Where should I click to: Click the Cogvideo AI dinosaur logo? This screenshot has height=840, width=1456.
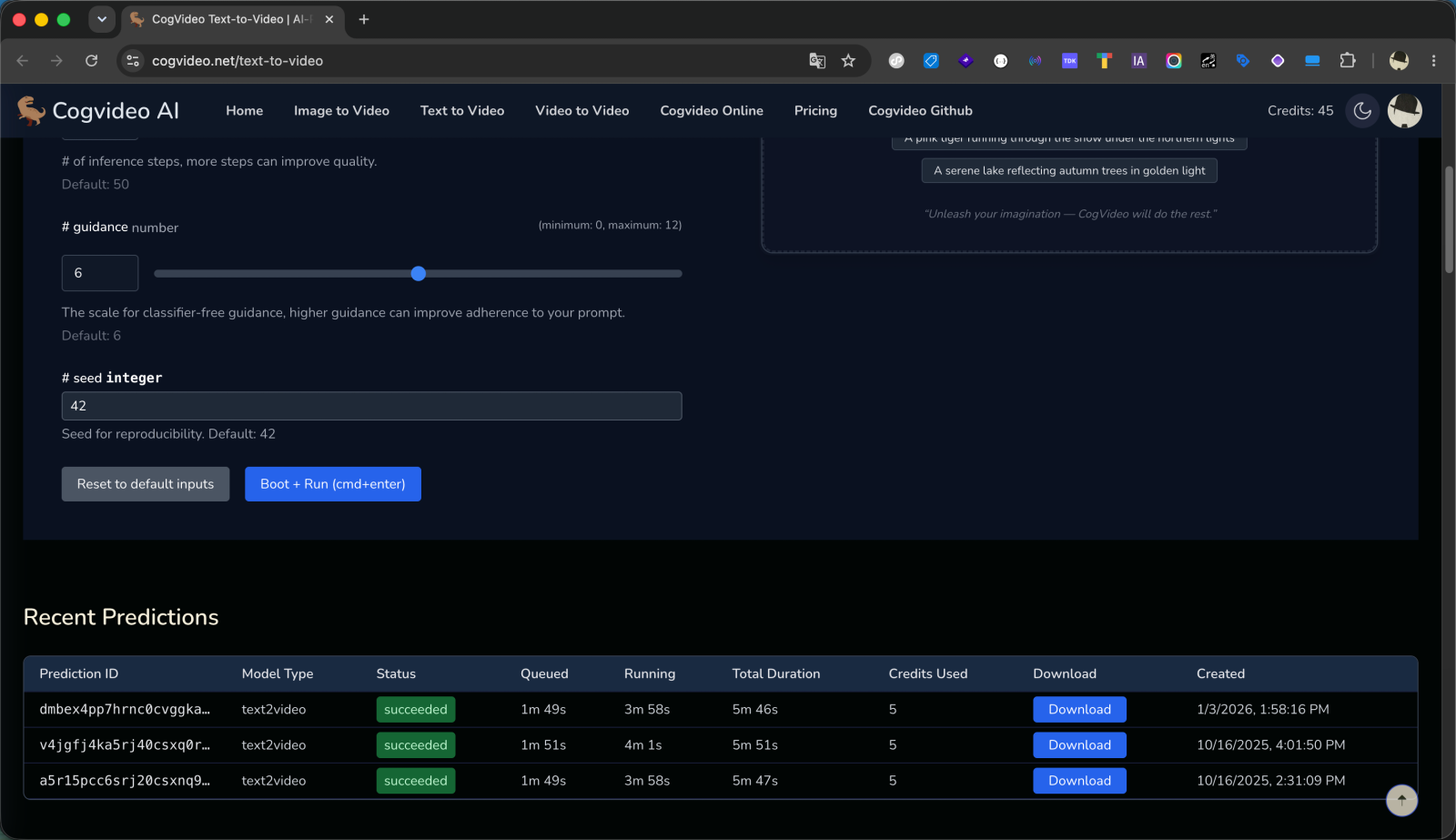tap(32, 111)
